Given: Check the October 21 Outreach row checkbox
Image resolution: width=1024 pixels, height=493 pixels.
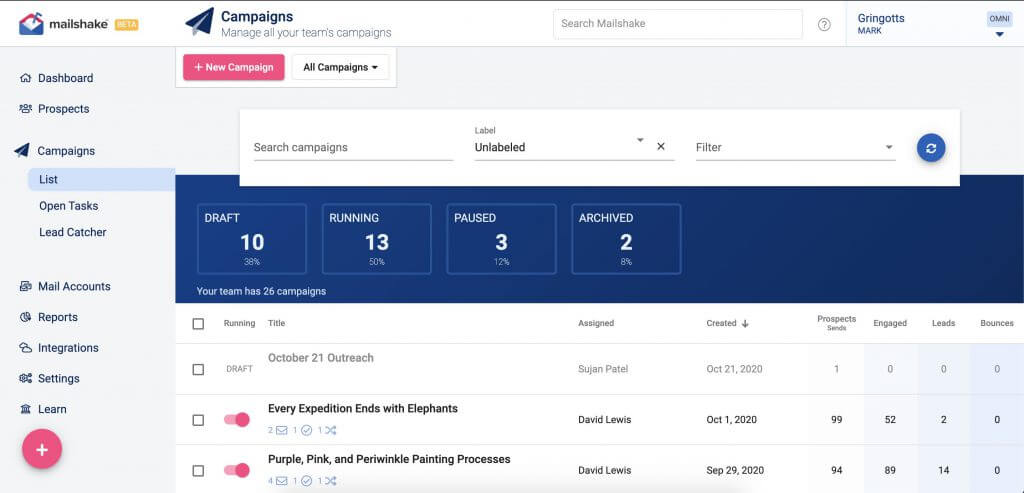Looking at the screenshot, I should 199,370.
